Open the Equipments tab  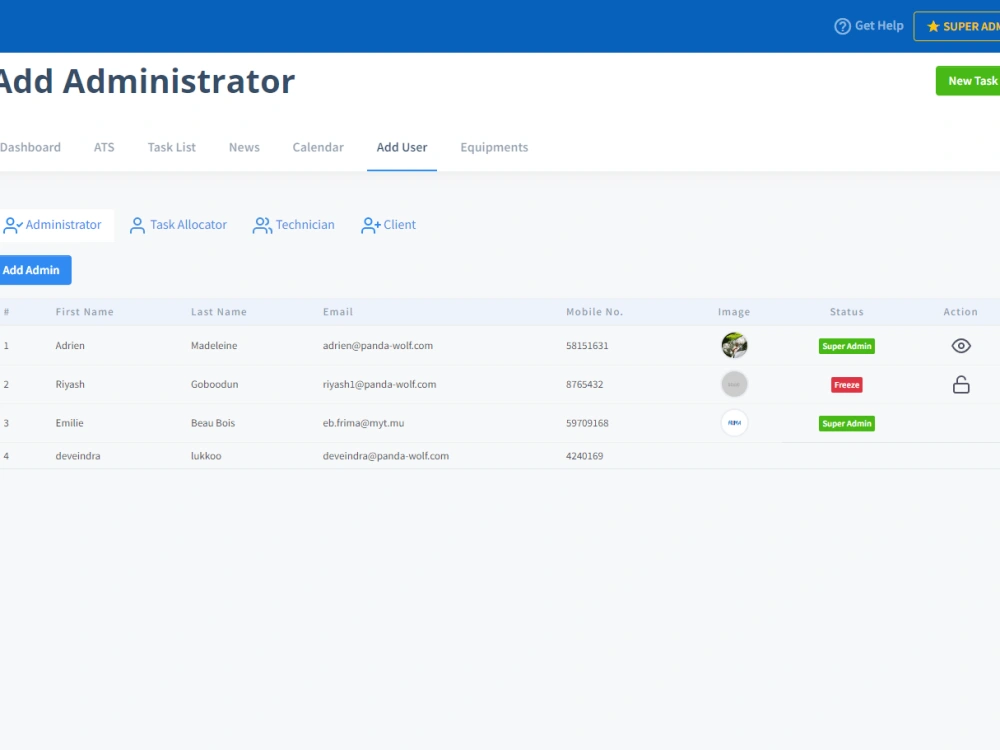point(494,147)
